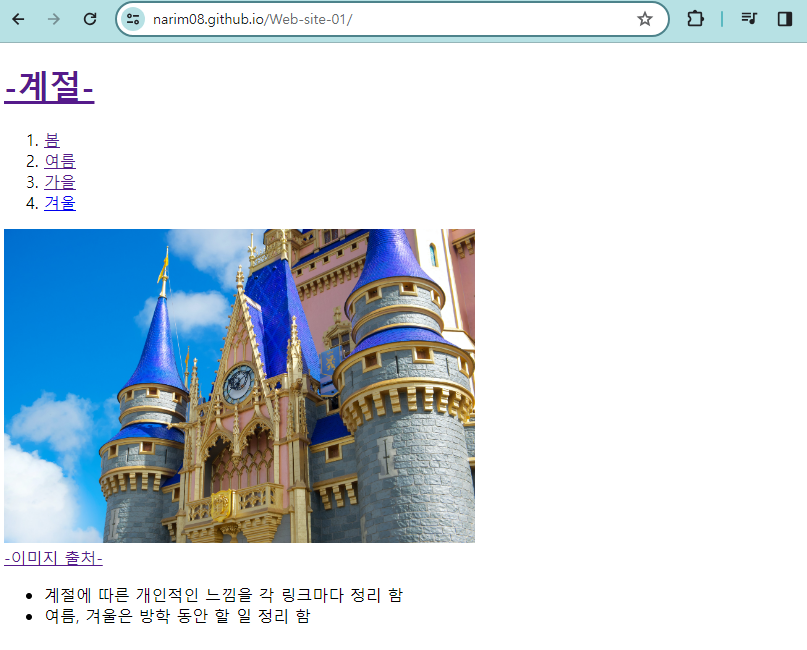Viewport: 807px width, 650px height.
Task: Open the 겨울 link
Action: pyautogui.click(x=60, y=203)
